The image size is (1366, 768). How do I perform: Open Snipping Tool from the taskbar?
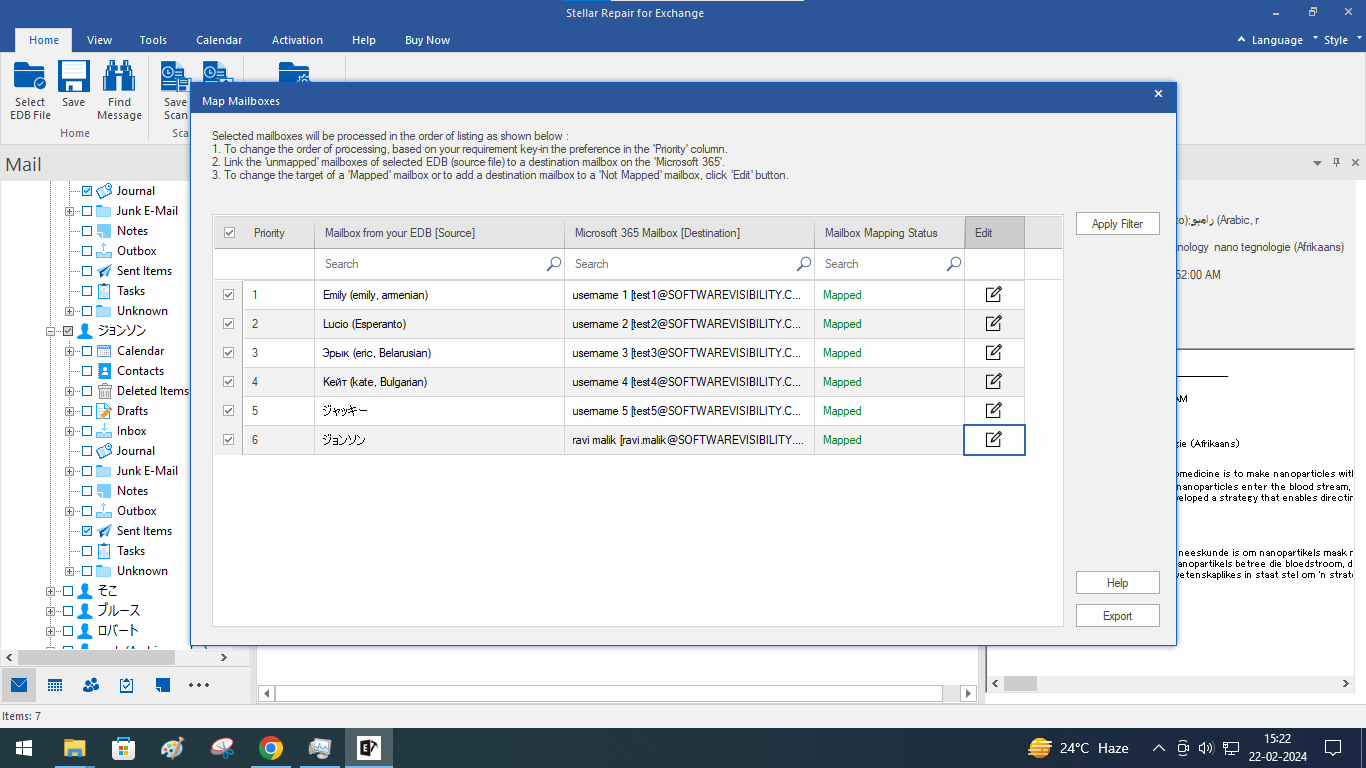[x=222, y=748]
